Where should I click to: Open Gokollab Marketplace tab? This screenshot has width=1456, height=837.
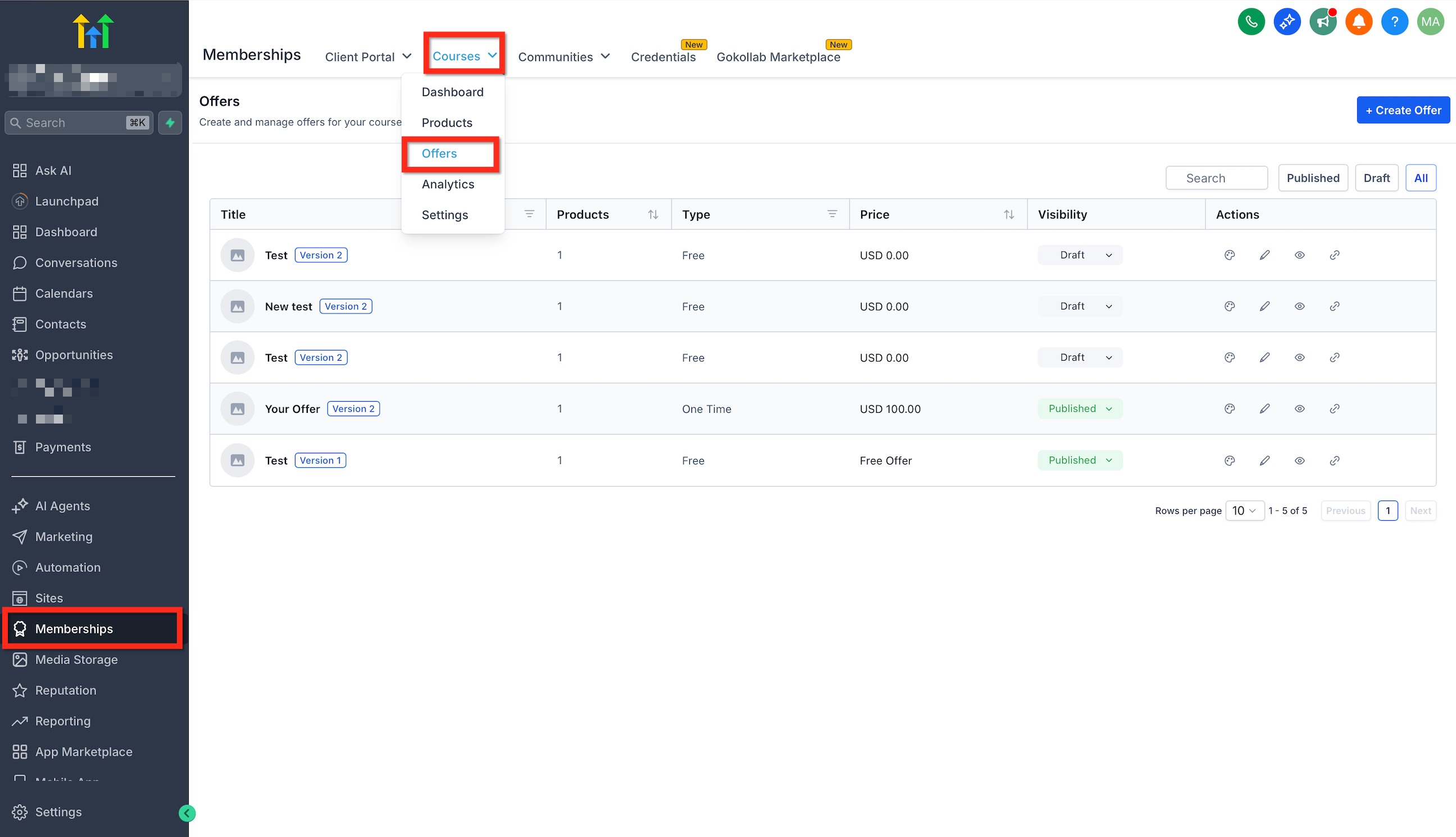(x=778, y=57)
